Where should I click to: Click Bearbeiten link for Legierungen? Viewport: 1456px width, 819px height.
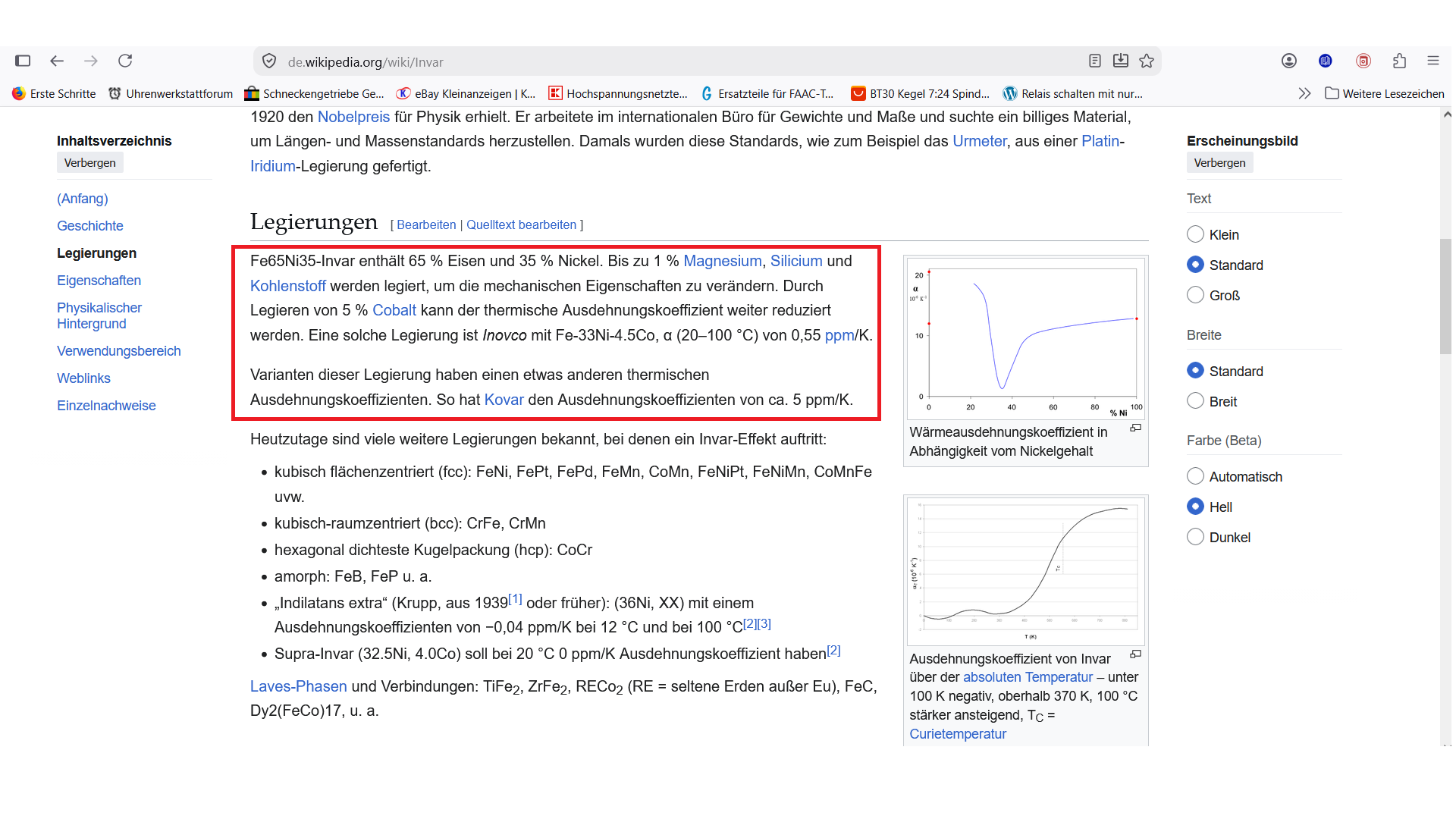pos(426,224)
